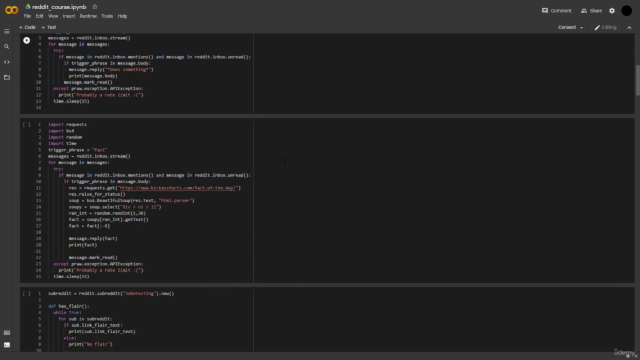Open the Tools menu

pyautogui.click(x=107, y=16)
